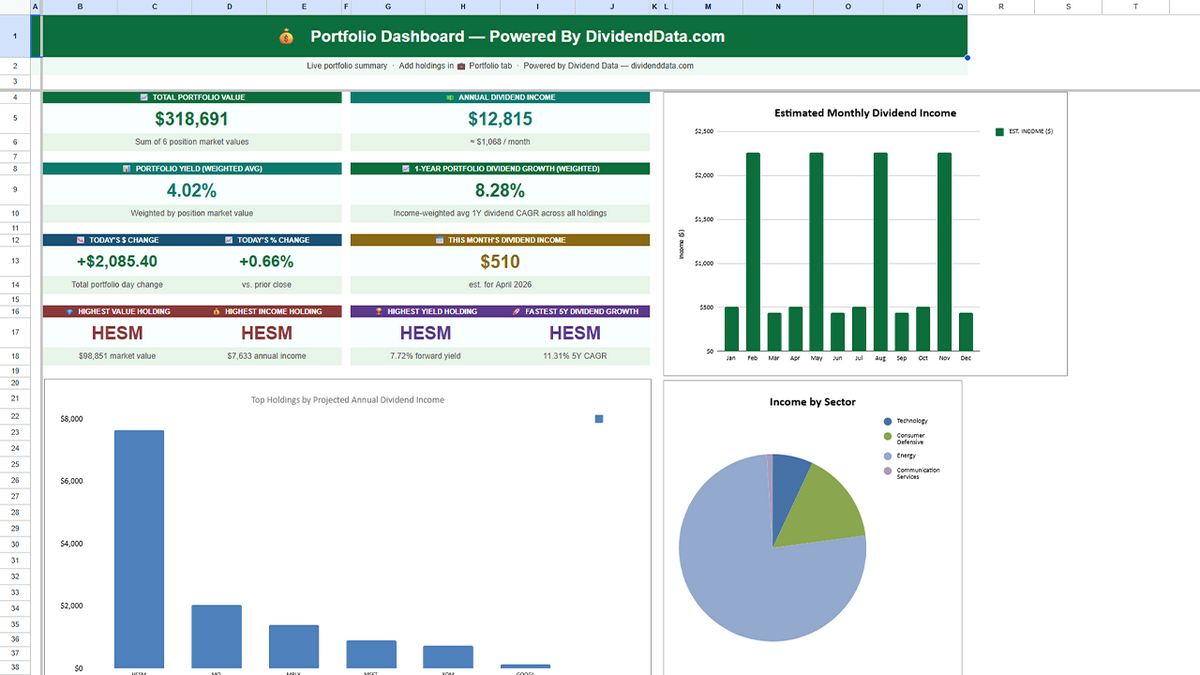1200x675 pixels.
Task: Open the dividenddata.com link
Action: 662,66
